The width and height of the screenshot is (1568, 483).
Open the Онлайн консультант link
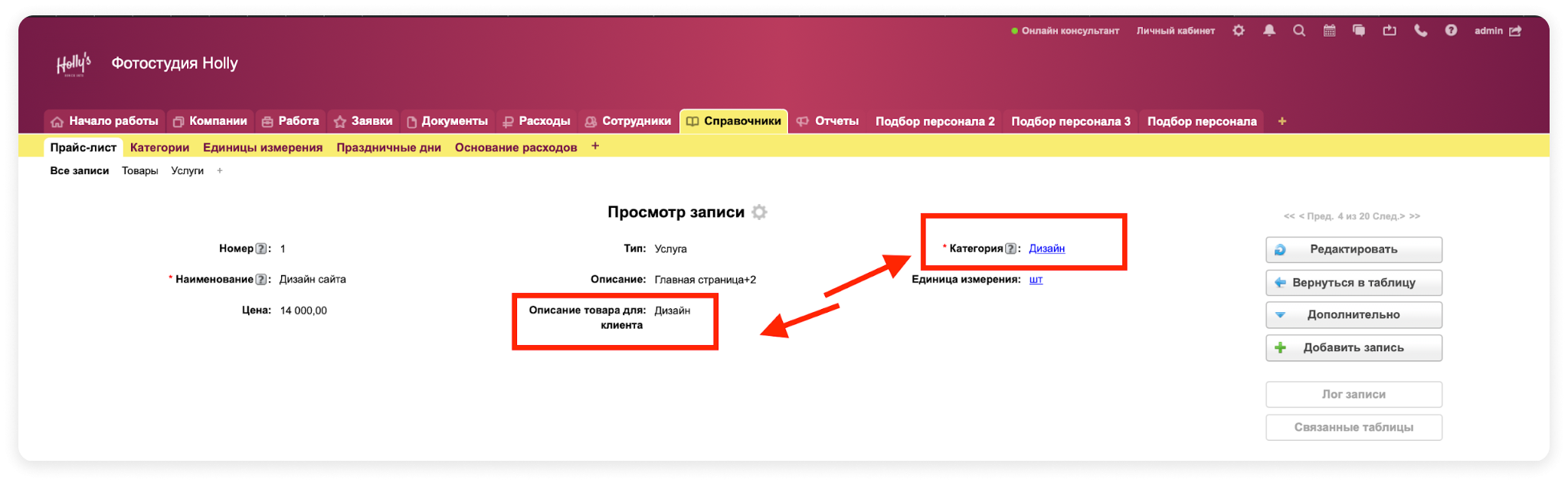click(1069, 31)
